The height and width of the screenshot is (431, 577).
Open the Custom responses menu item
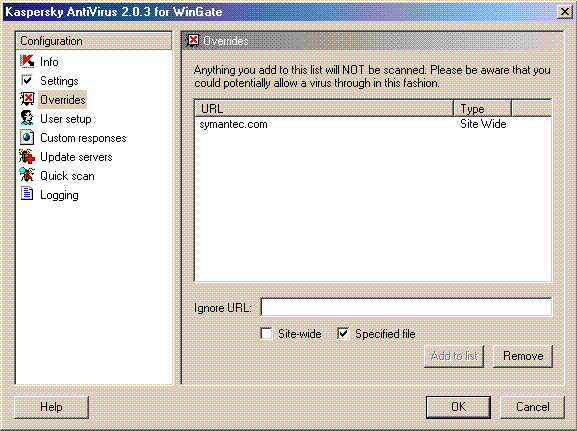83,138
